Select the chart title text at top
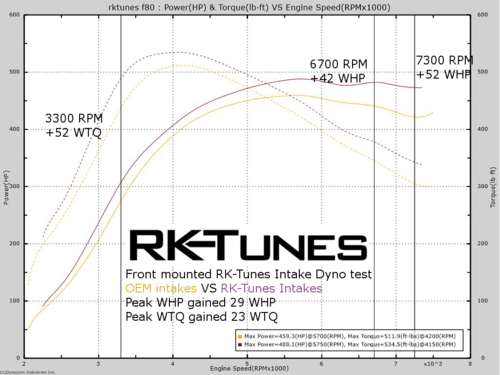The width and height of the screenshot is (500, 375). (x=249, y=7)
